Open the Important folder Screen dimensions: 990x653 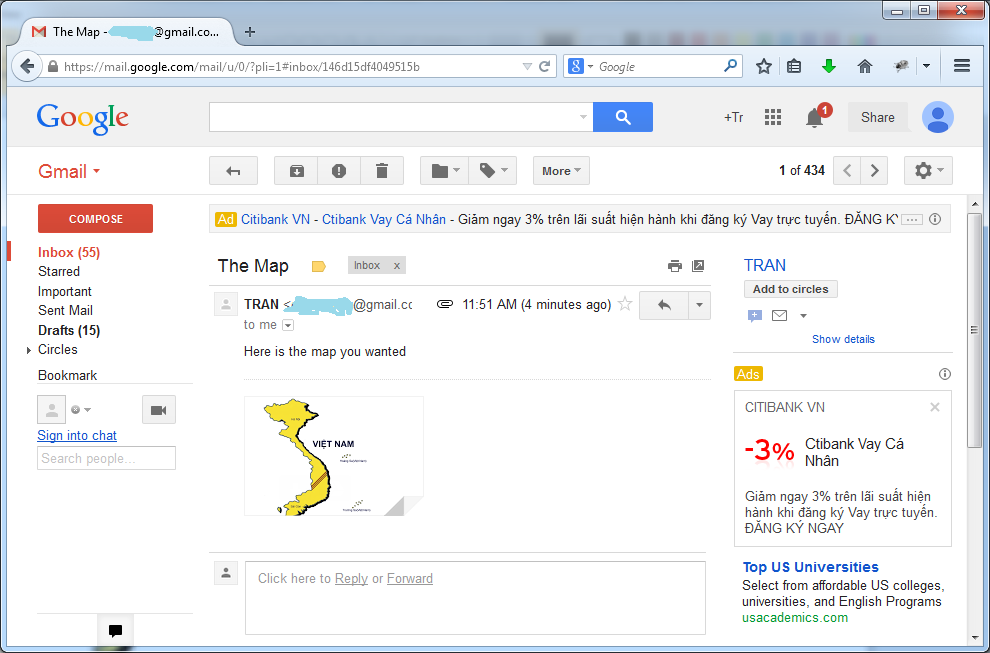click(x=64, y=291)
